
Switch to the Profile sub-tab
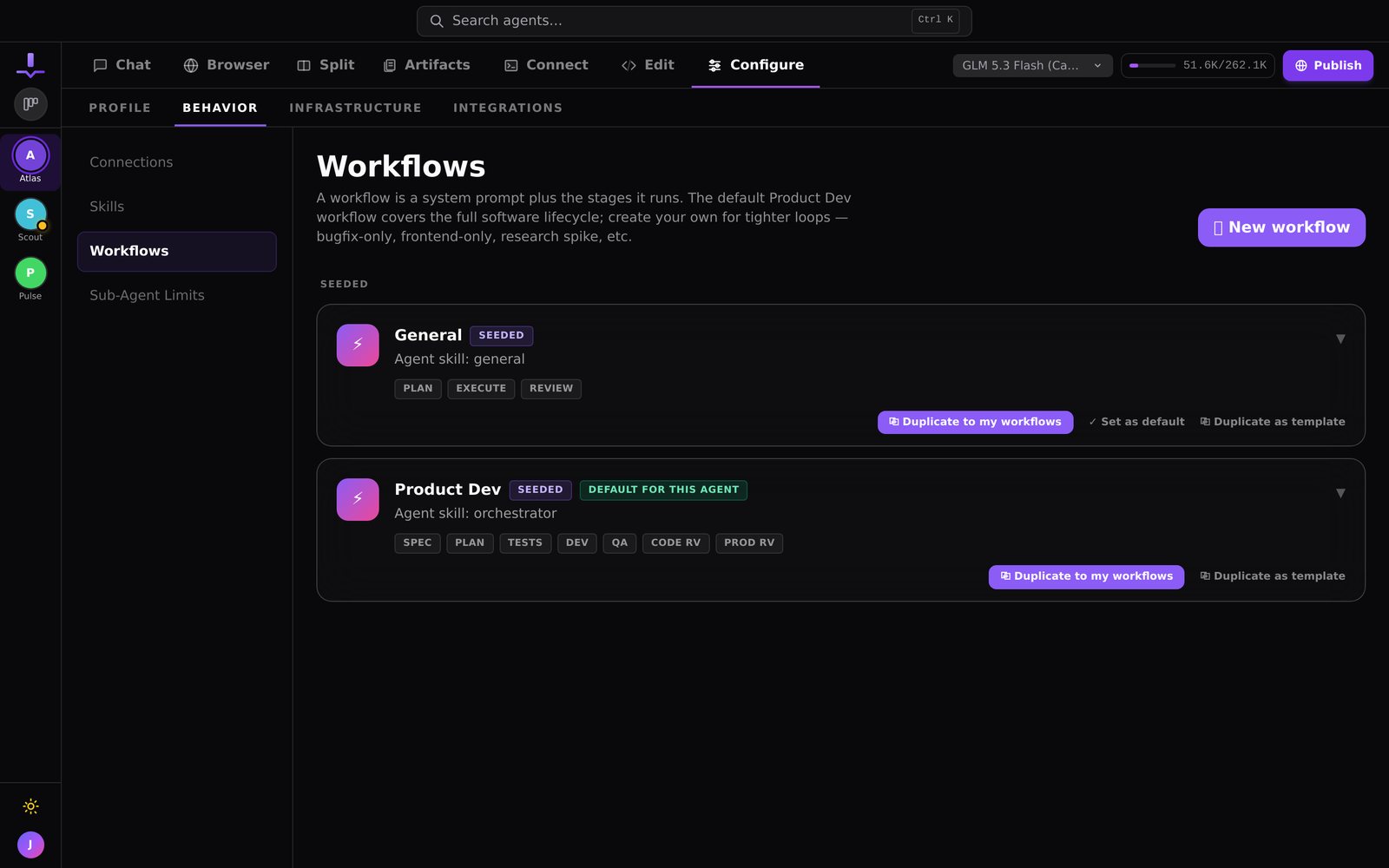click(x=120, y=108)
